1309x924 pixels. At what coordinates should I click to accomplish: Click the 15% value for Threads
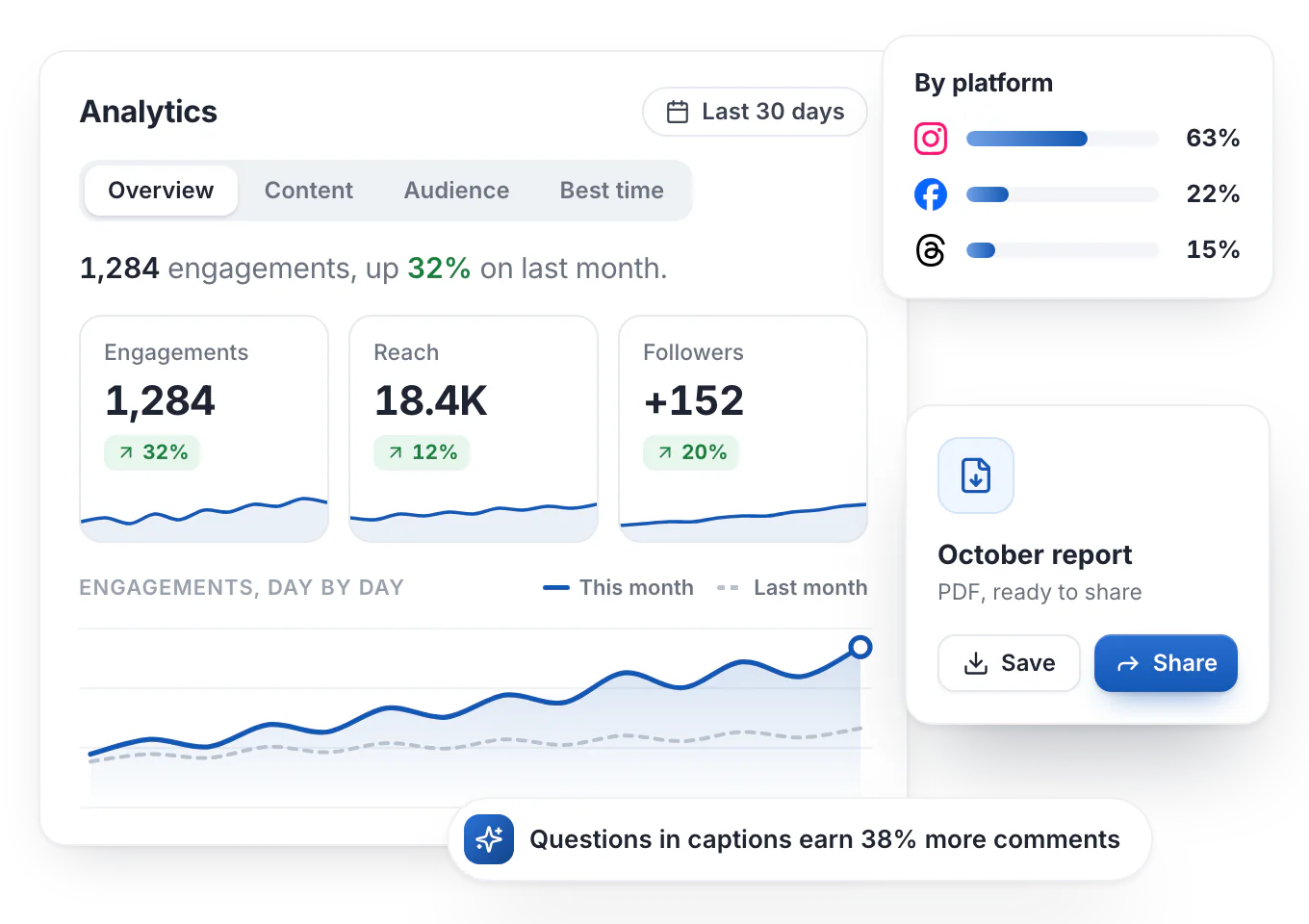1213,250
